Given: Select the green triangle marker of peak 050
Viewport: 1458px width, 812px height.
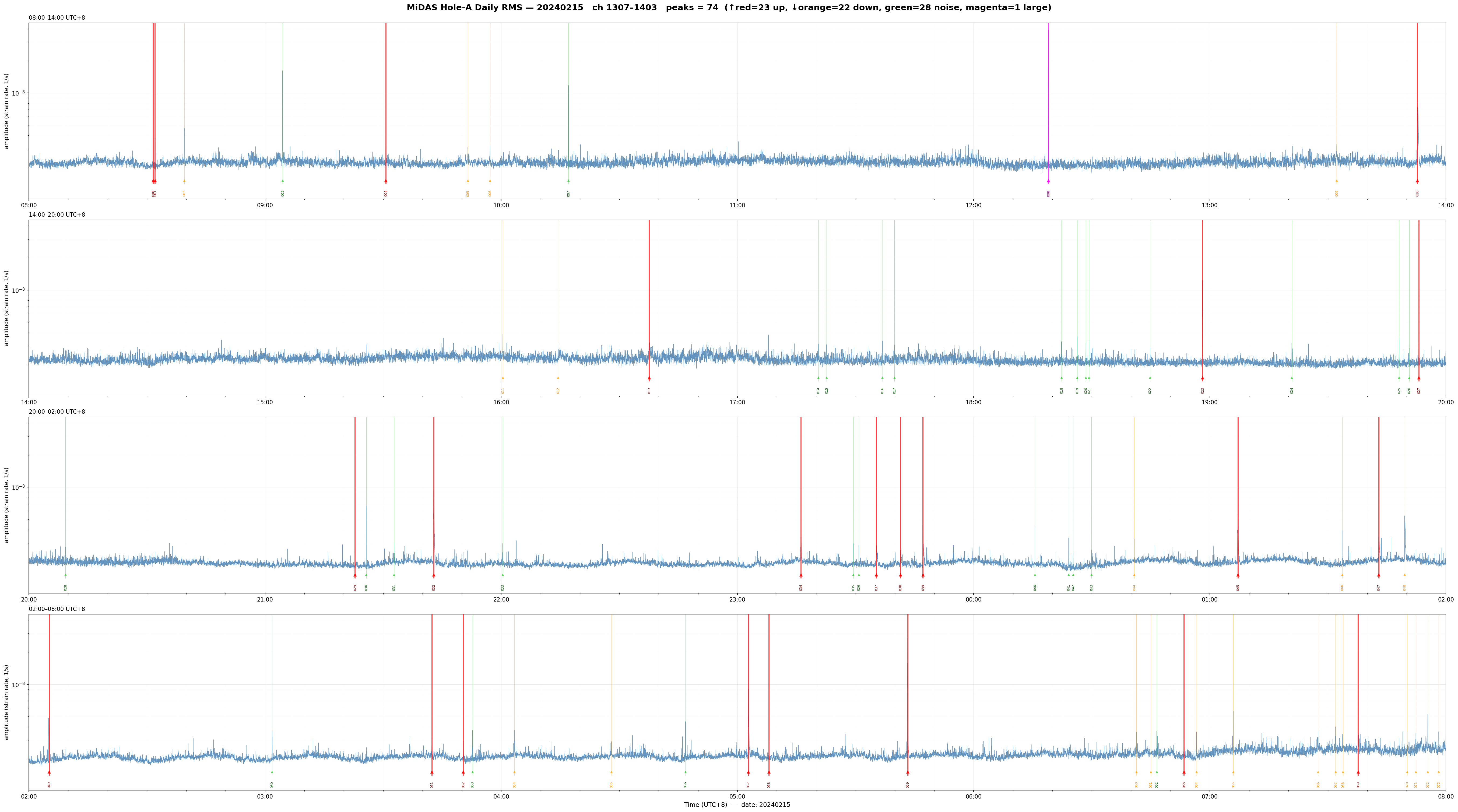Looking at the screenshot, I should click(272, 772).
